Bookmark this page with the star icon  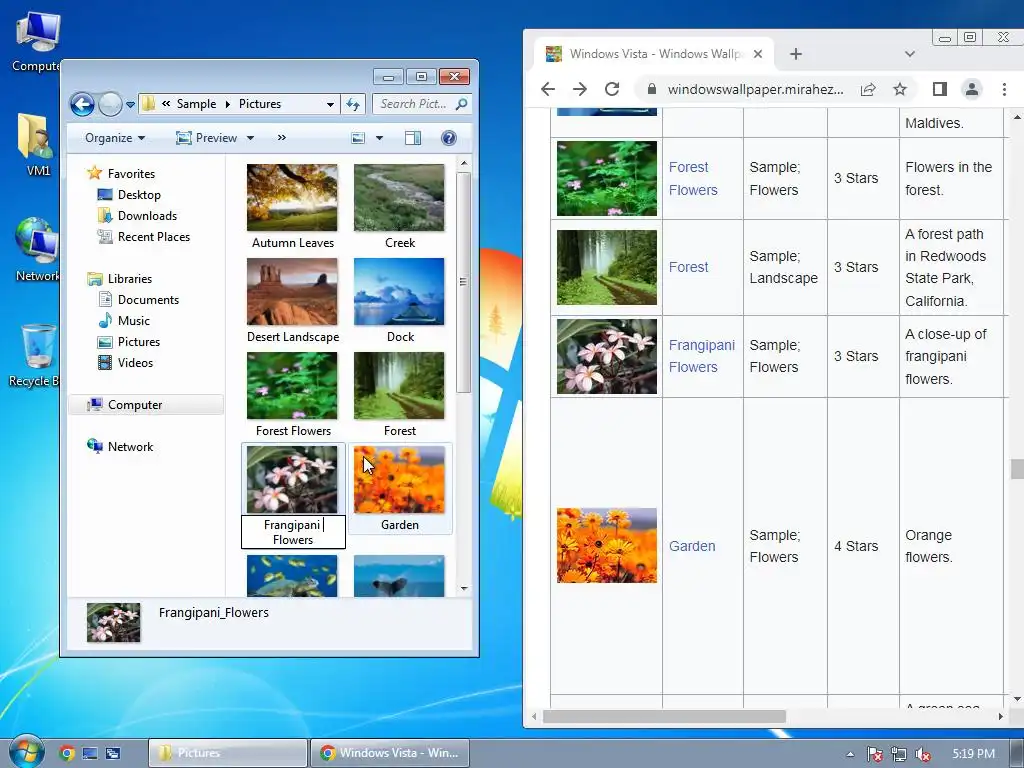(900, 89)
